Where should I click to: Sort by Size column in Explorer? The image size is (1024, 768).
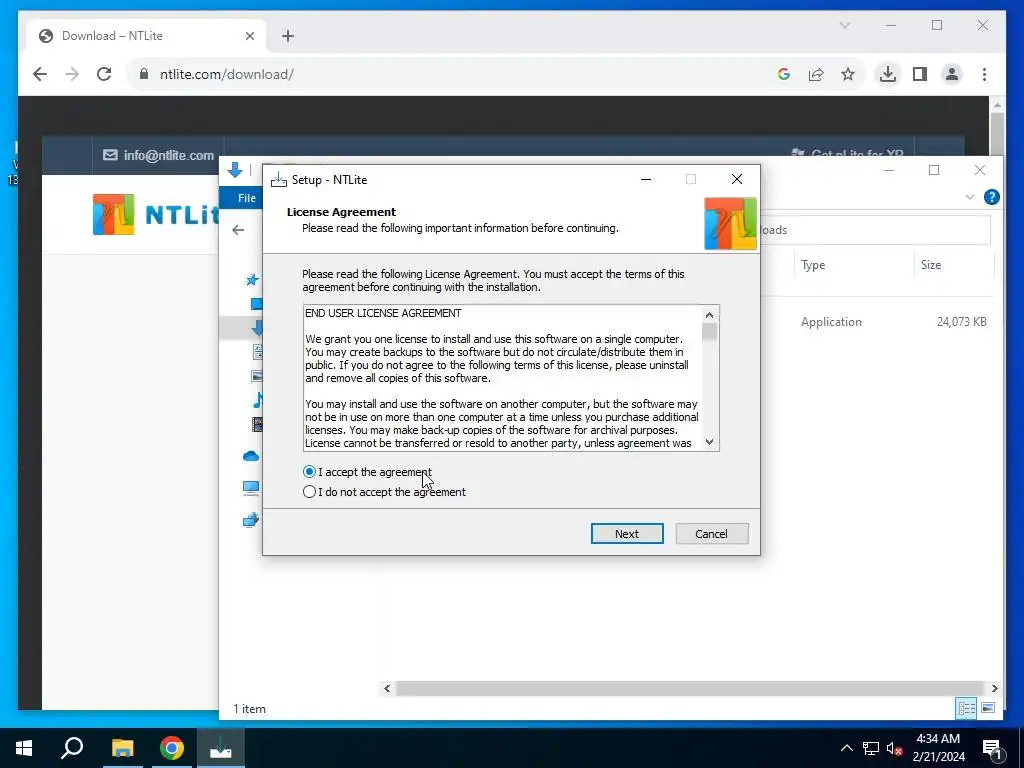[x=931, y=265]
